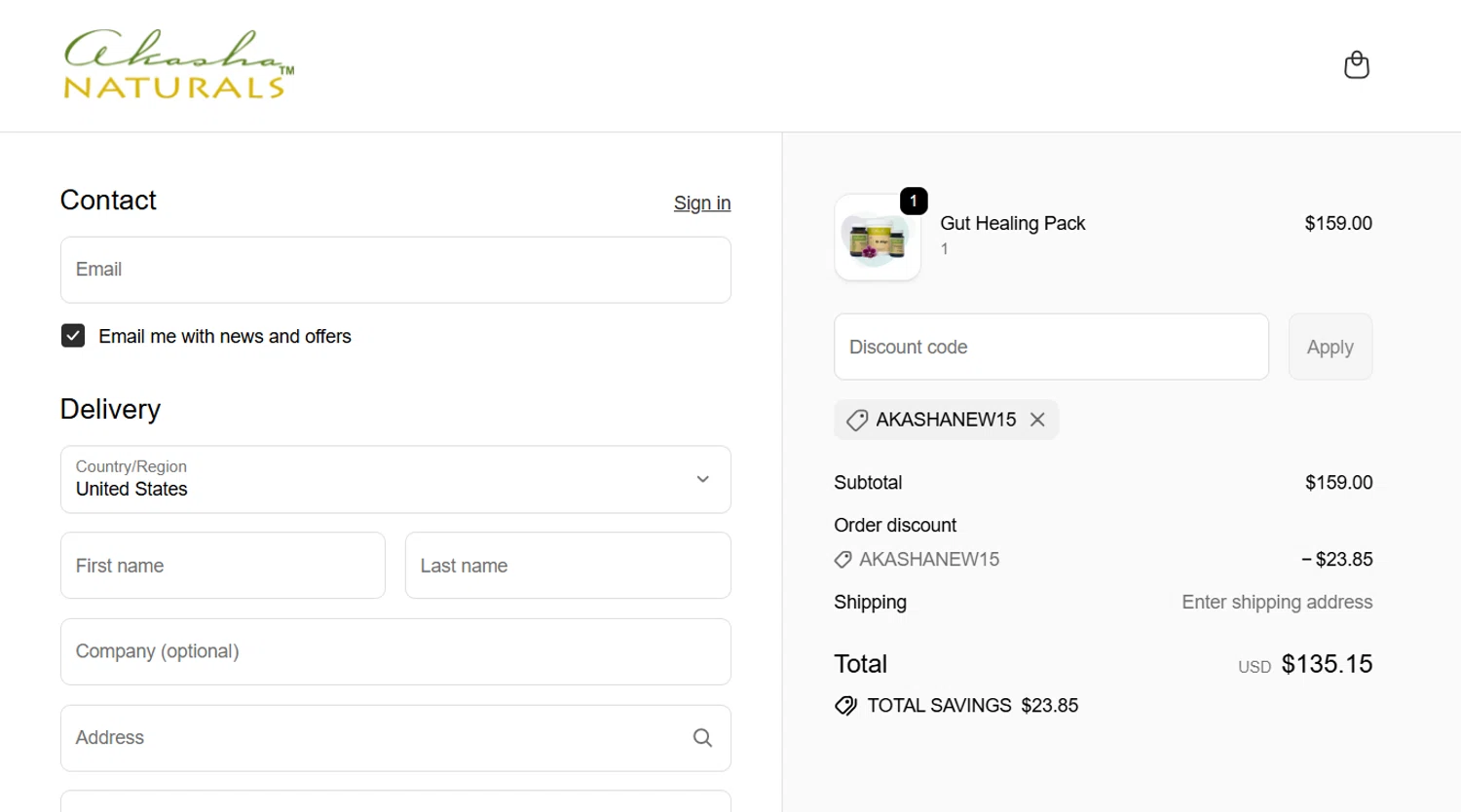Click the Gut Healing Pack product thumbnail
The width and height of the screenshot is (1461, 812).
click(x=878, y=238)
